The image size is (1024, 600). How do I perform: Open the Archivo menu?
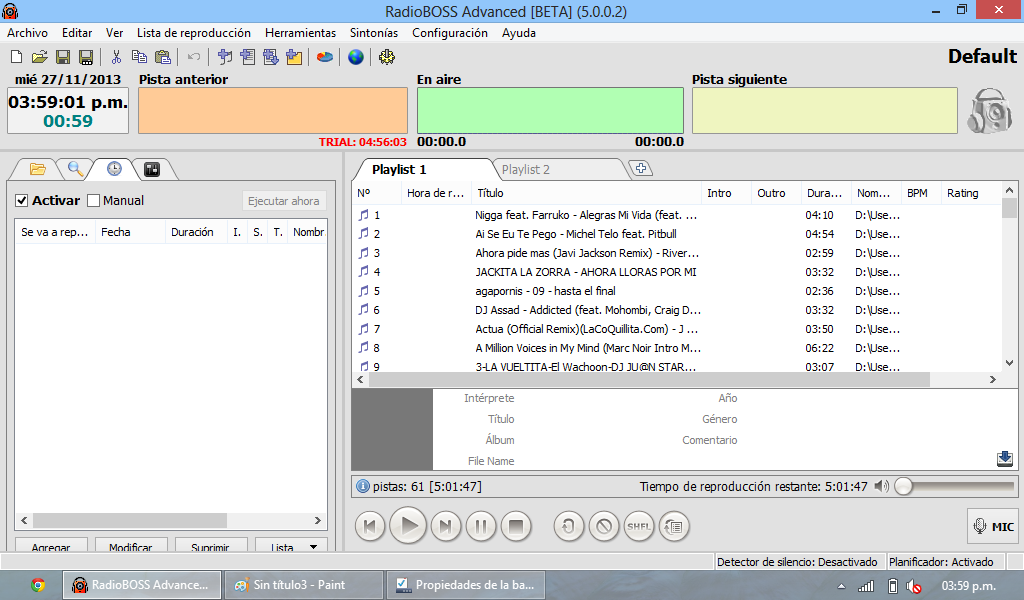point(27,33)
